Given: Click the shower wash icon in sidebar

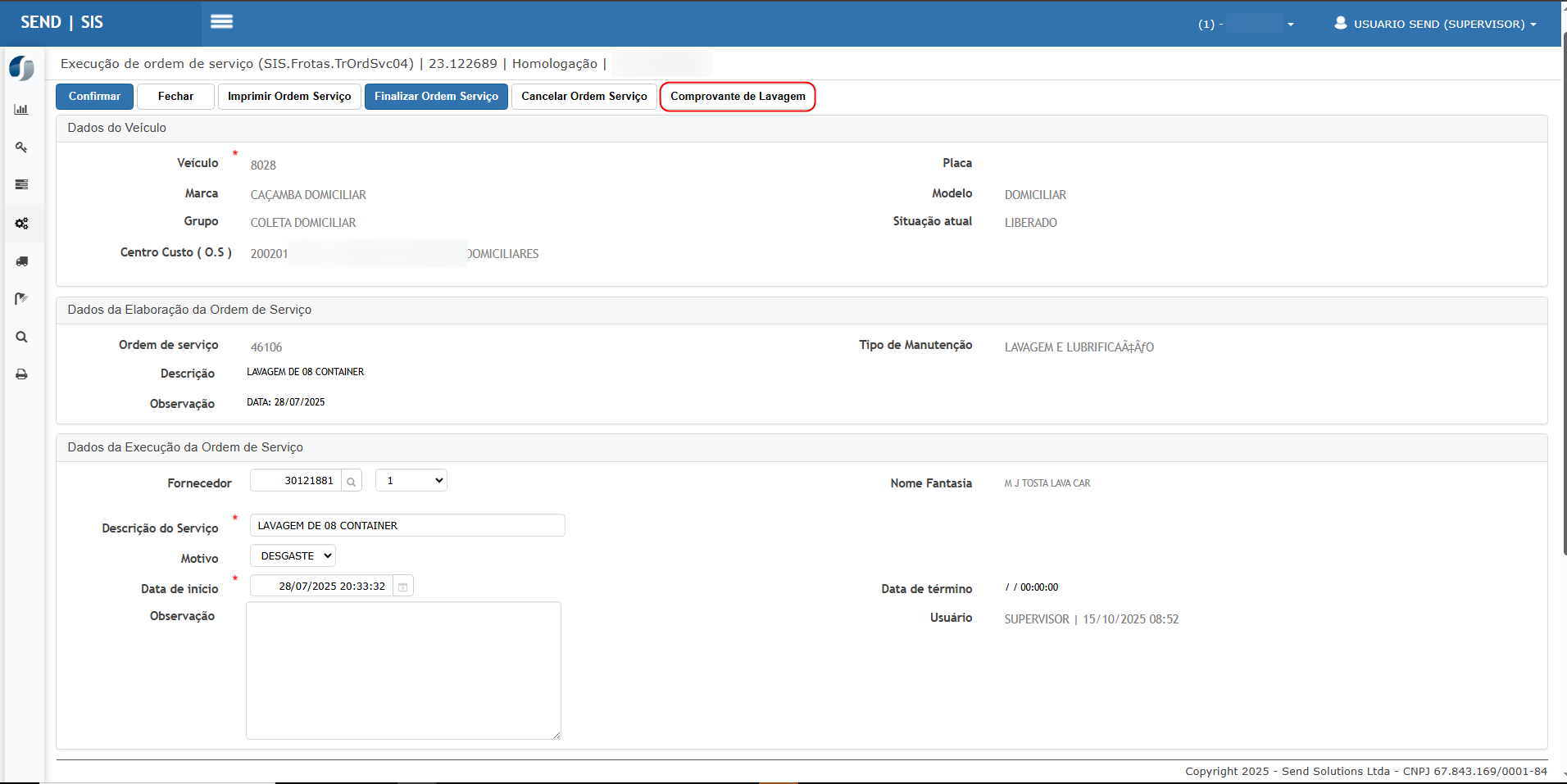Looking at the screenshot, I should pos(21,299).
